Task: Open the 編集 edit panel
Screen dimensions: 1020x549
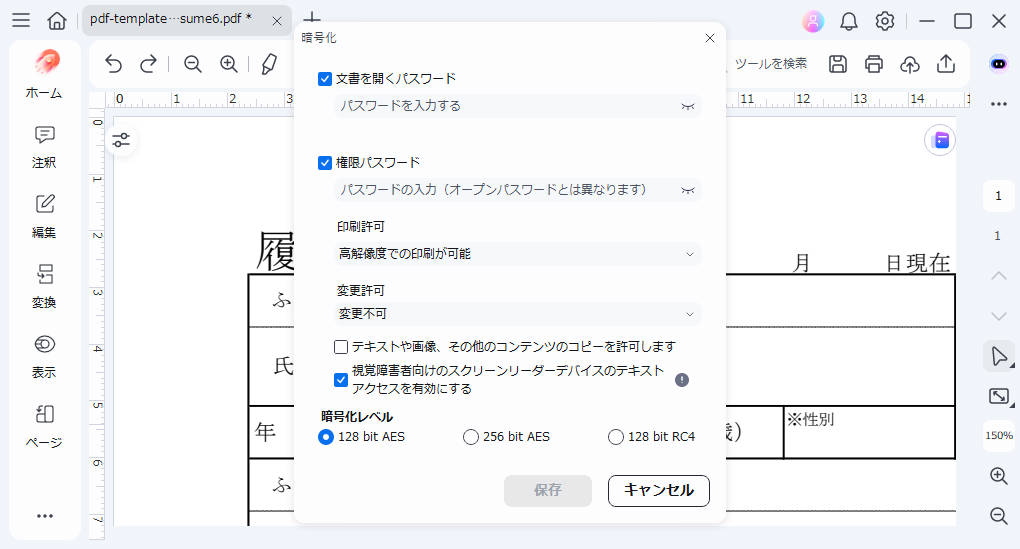Action: (44, 217)
